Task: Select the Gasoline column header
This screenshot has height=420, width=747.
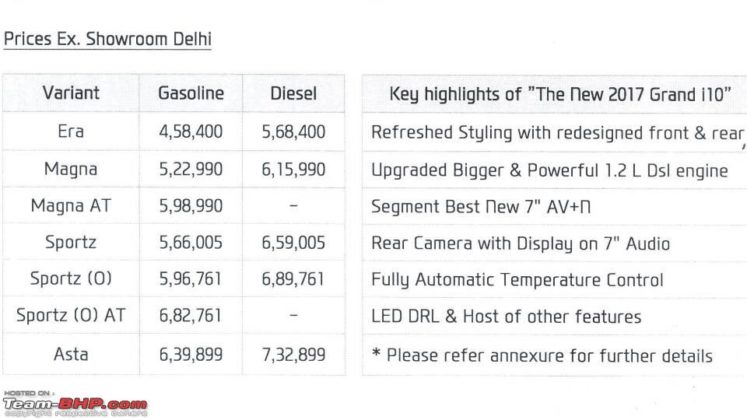Action: click(191, 94)
